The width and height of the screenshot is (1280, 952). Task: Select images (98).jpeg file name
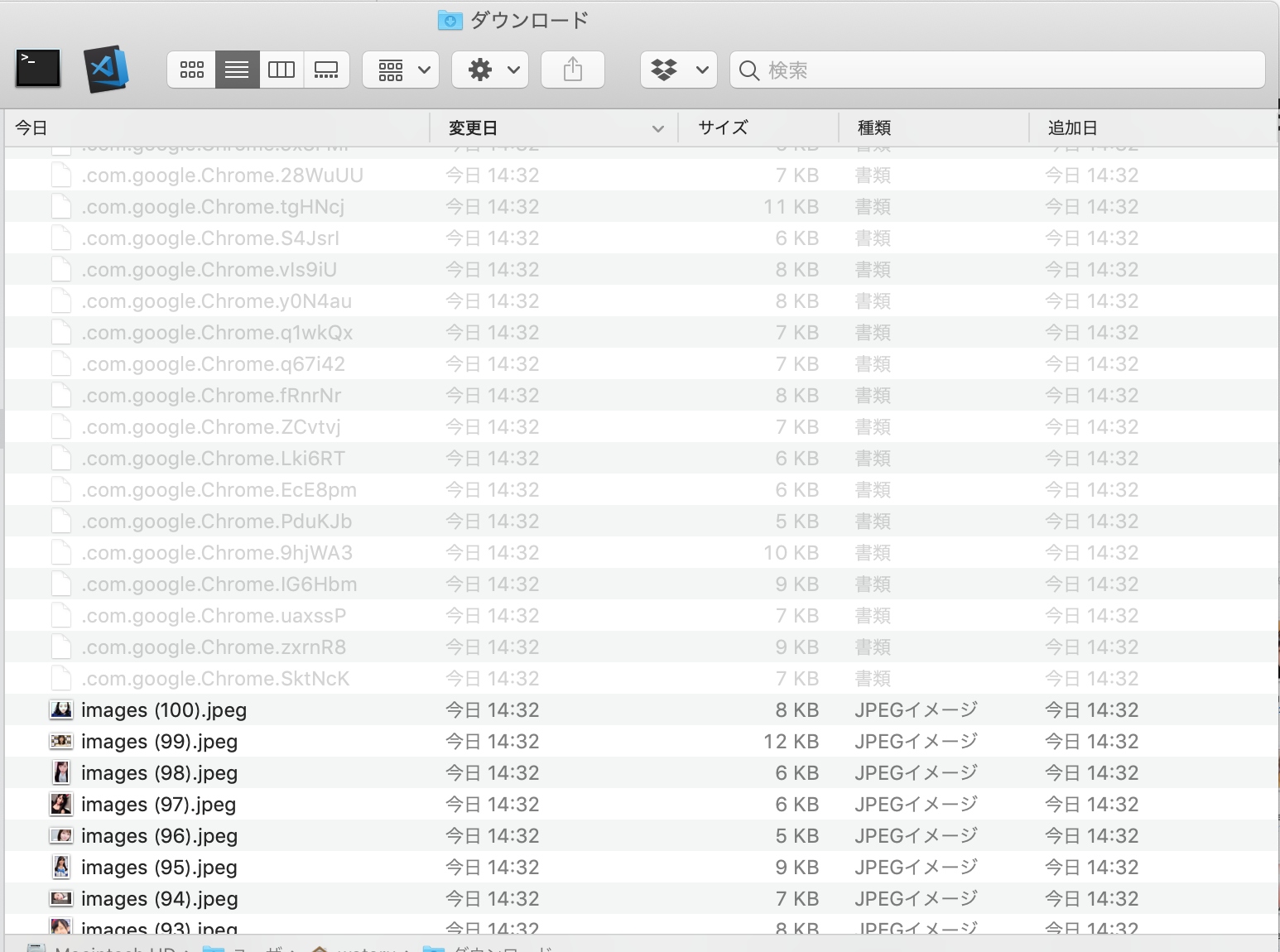coord(159,773)
